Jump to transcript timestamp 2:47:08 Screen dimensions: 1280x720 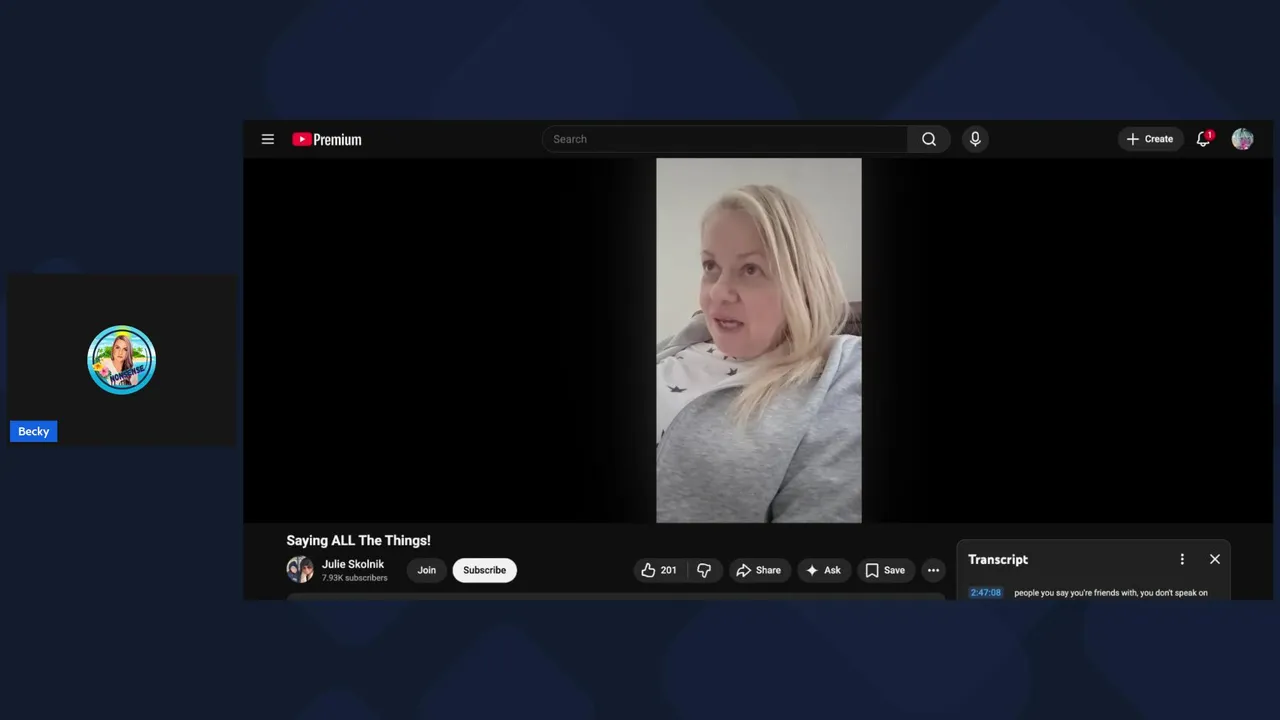[x=985, y=593]
